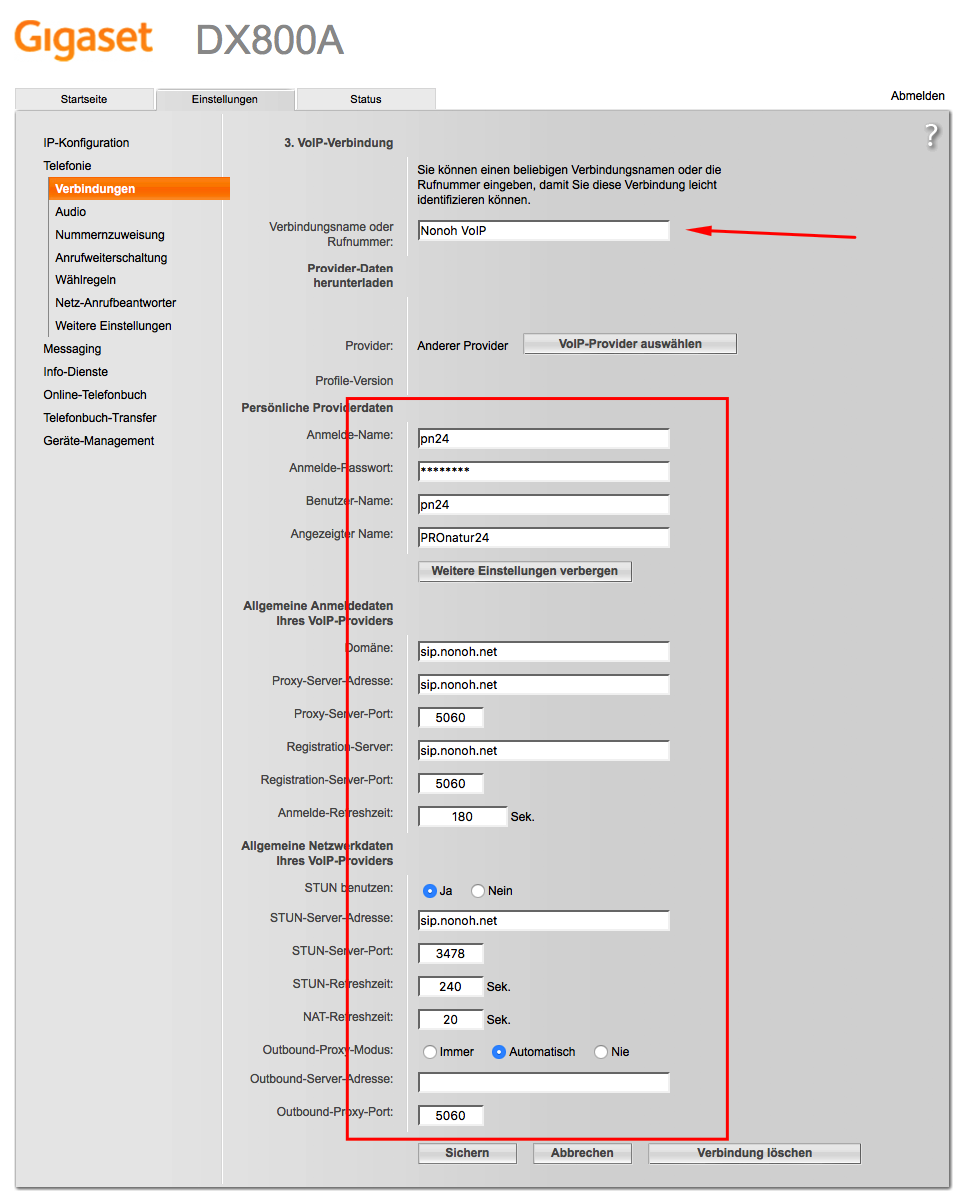This screenshot has height=1198, width=965.
Task: Go to Wählregeln in the sidebar
Action: (86, 280)
